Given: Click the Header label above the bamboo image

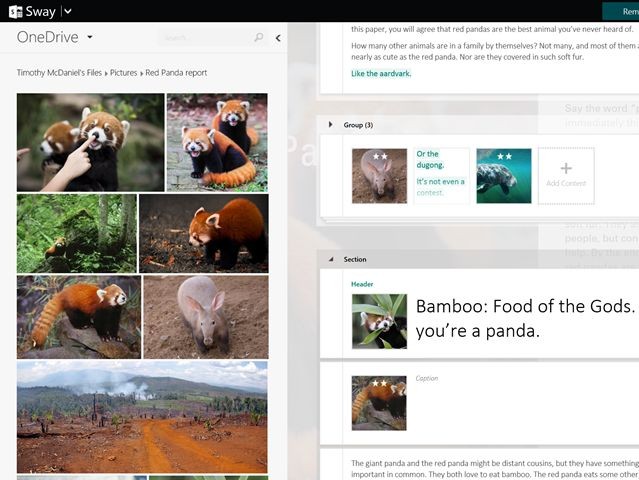Looking at the screenshot, I should 362,284.
